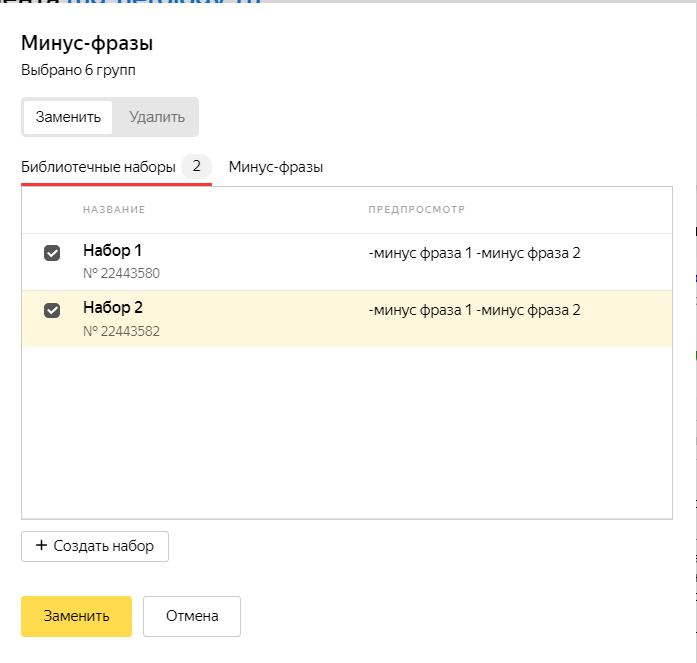The width and height of the screenshot is (697, 663).
Task: Click set number № 22443580
Action: [x=121, y=274]
